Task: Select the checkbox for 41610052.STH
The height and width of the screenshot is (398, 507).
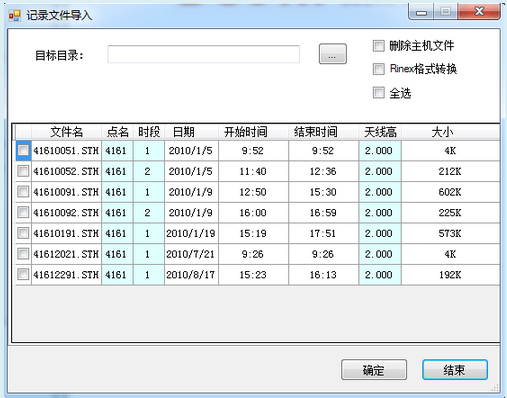Action: pos(23,171)
